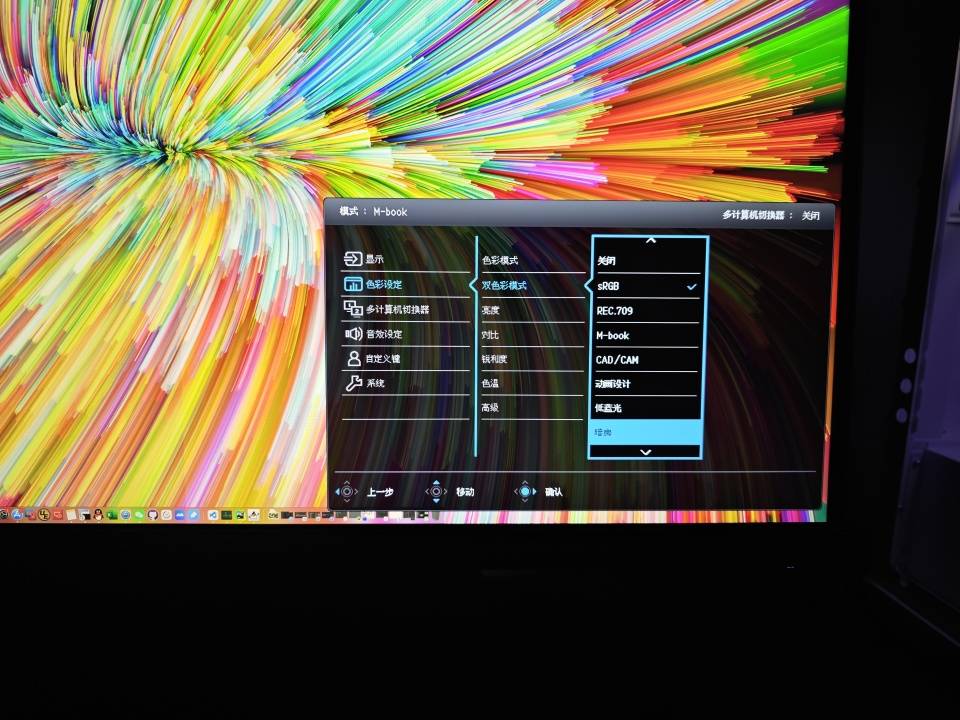960x720 pixels.
Task: Select the 色彩设定 chart icon
Action: point(353,285)
